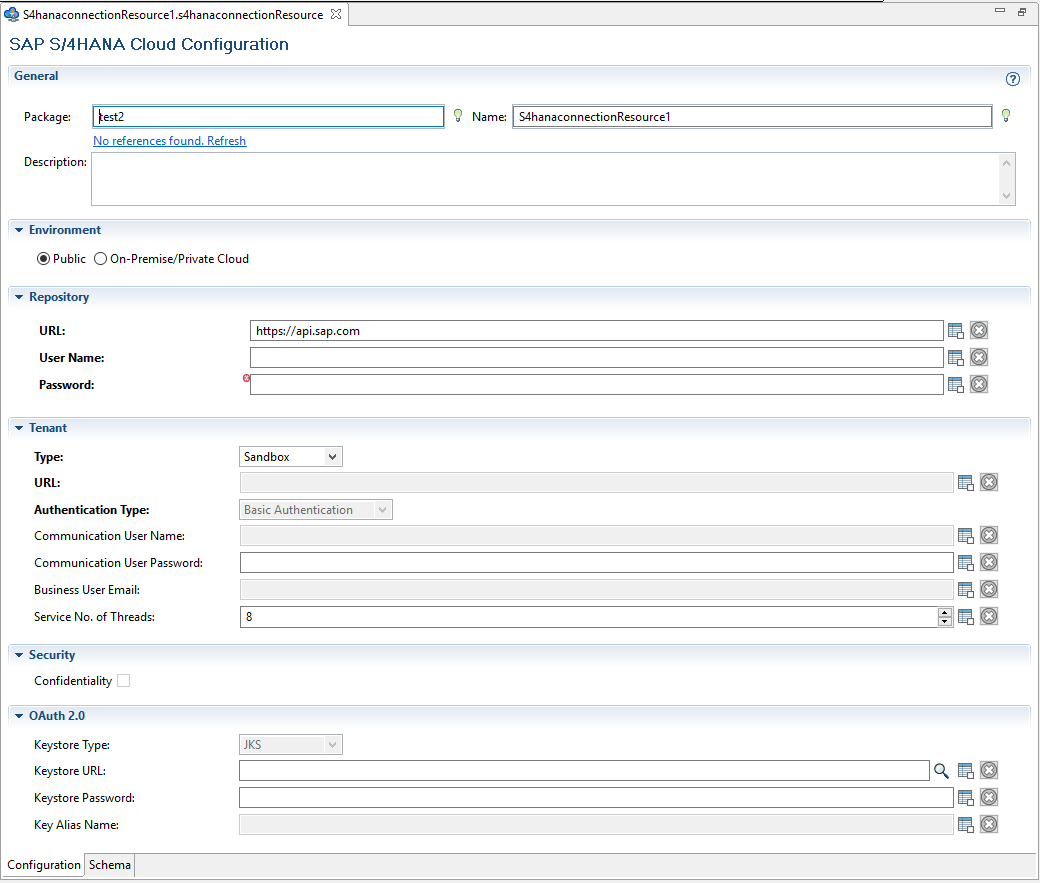Collapse the Repository section

pos(19,297)
